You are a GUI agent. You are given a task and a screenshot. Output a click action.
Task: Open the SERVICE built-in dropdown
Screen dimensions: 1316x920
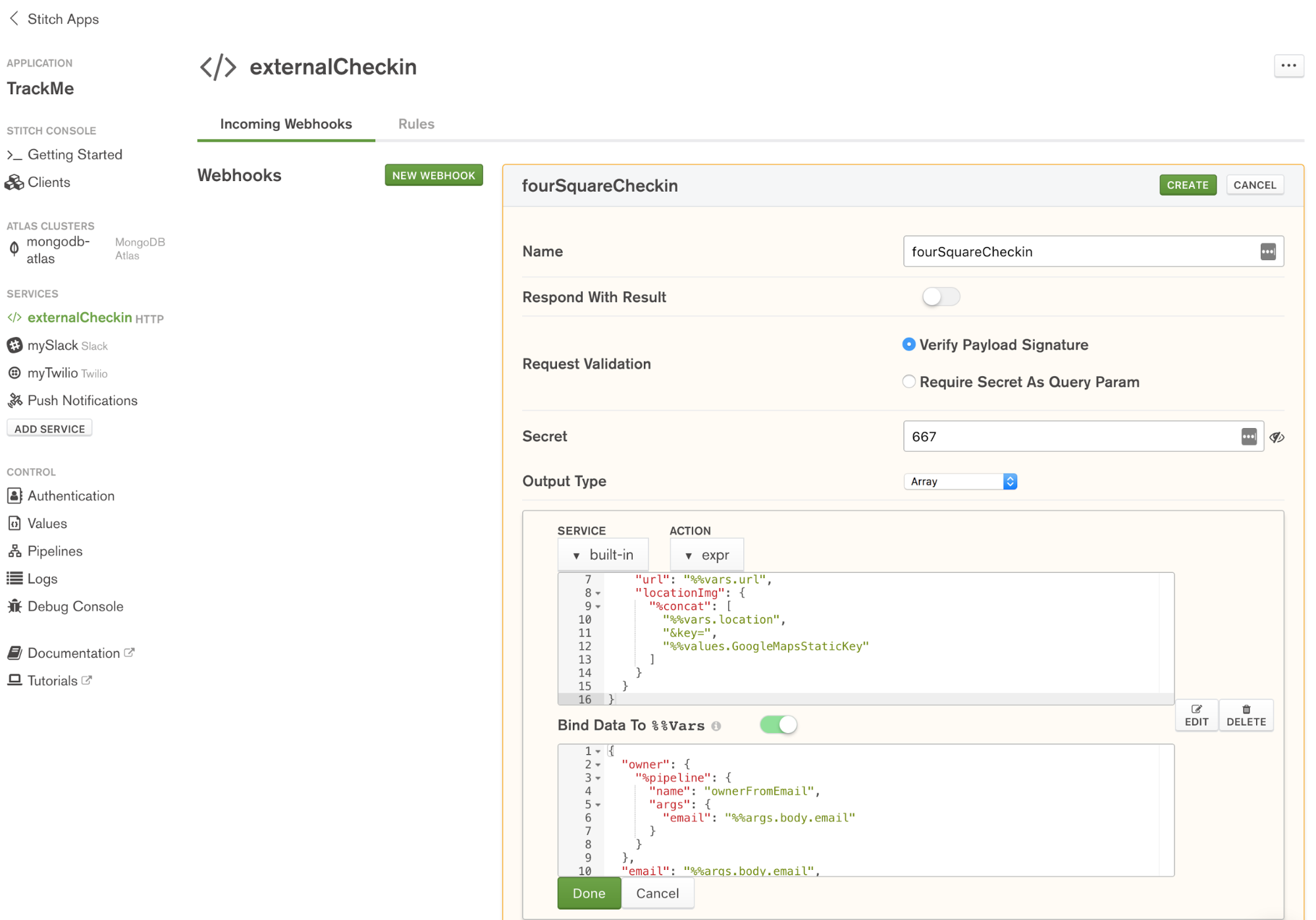point(602,555)
